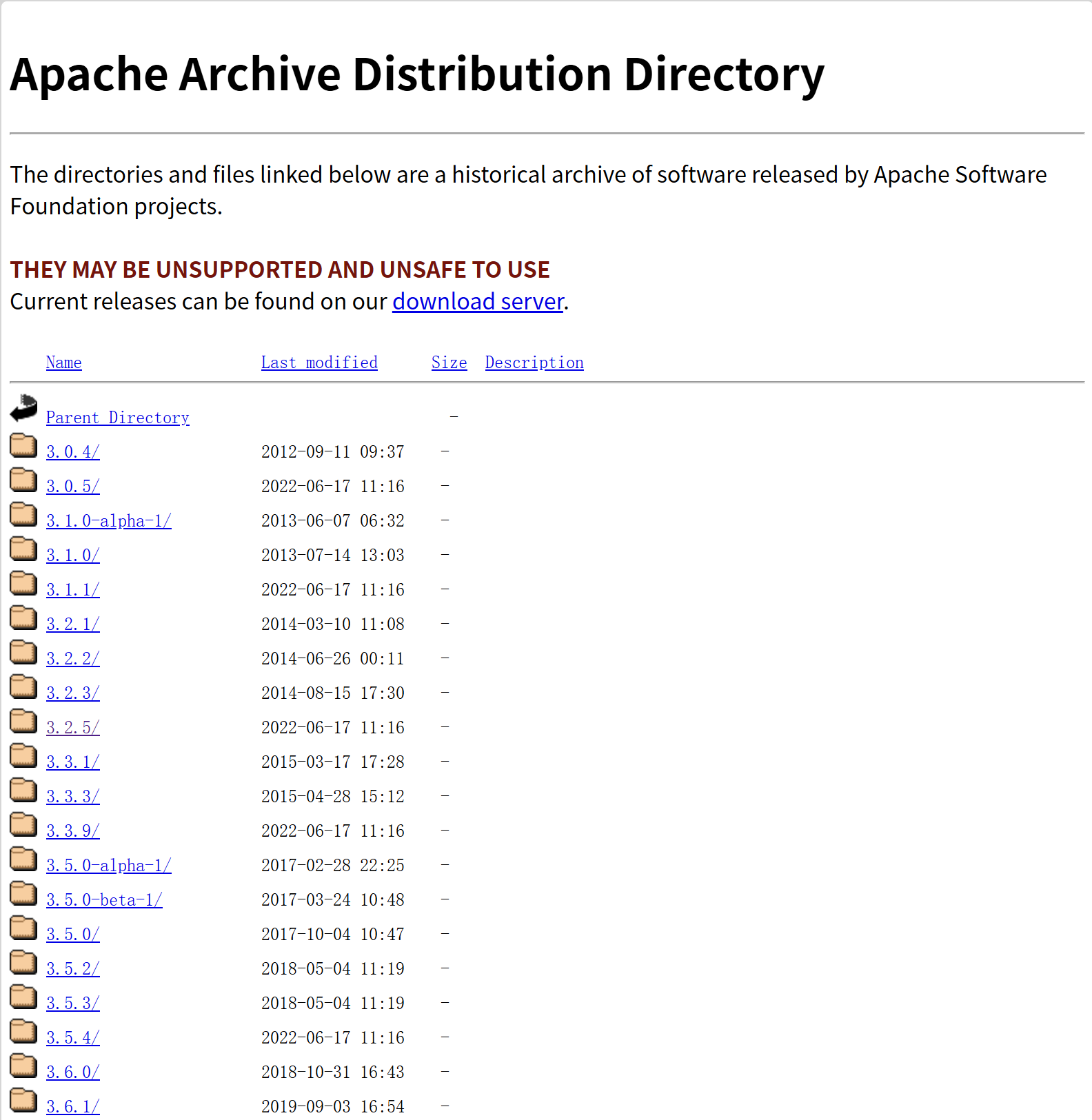Open the 3.2.3/ directory link
Image resolution: width=1092 pixels, height=1120 pixels.
73,693
